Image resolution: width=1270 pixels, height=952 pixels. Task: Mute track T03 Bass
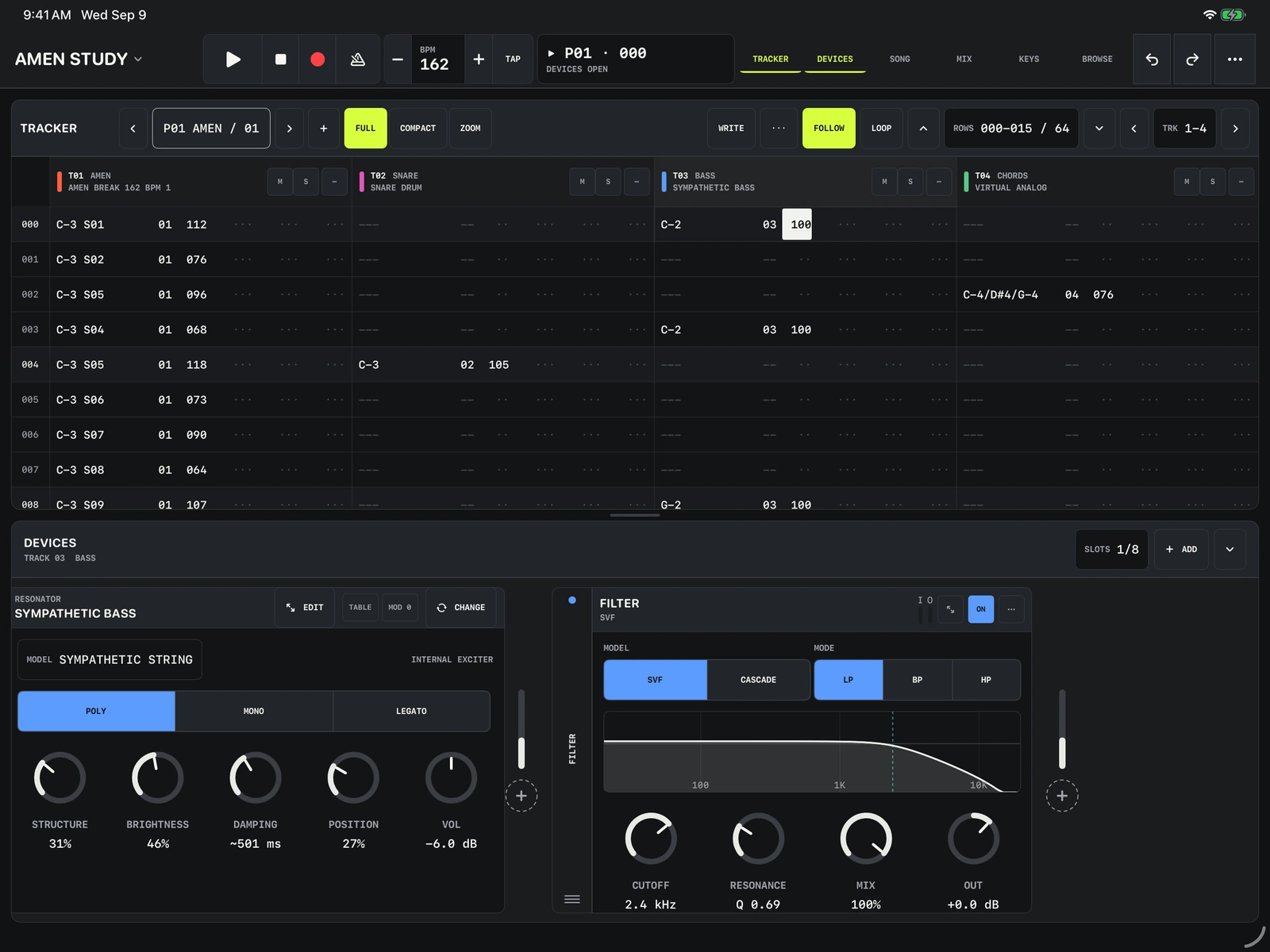(884, 182)
